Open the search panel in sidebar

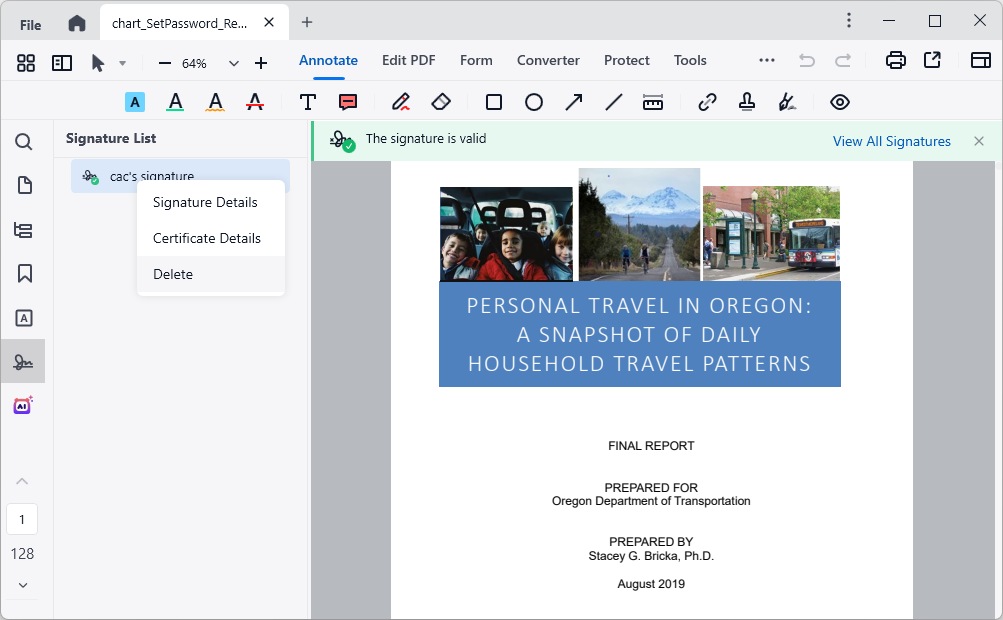(x=23, y=142)
